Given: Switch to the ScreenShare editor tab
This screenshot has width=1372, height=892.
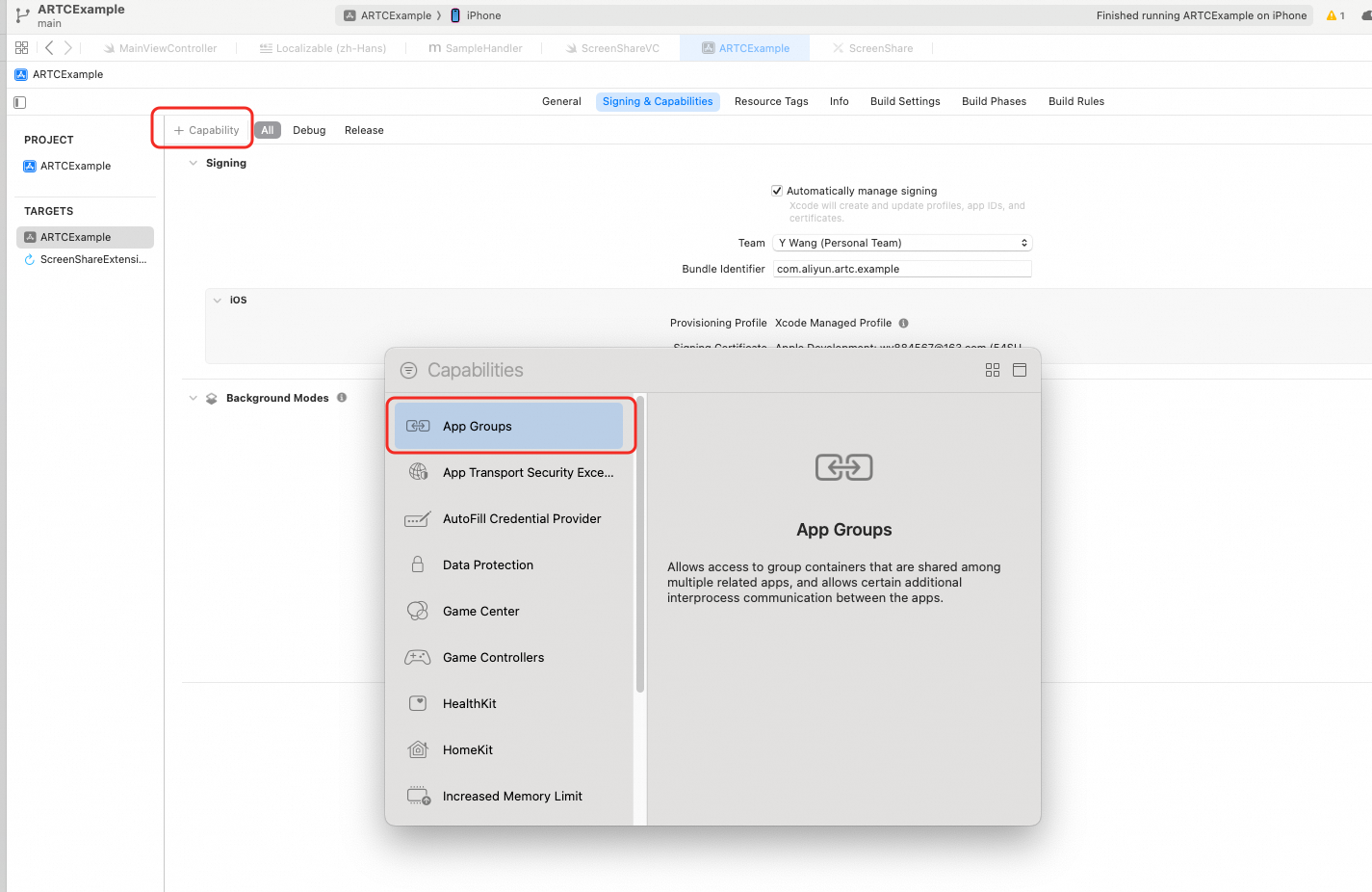Looking at the screenshot, I should [872, 48].
